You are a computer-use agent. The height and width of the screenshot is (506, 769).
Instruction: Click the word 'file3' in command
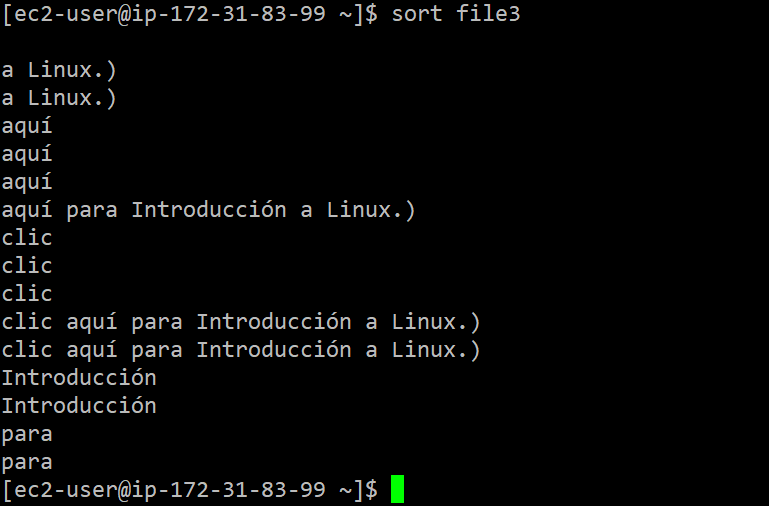(488, 13)
